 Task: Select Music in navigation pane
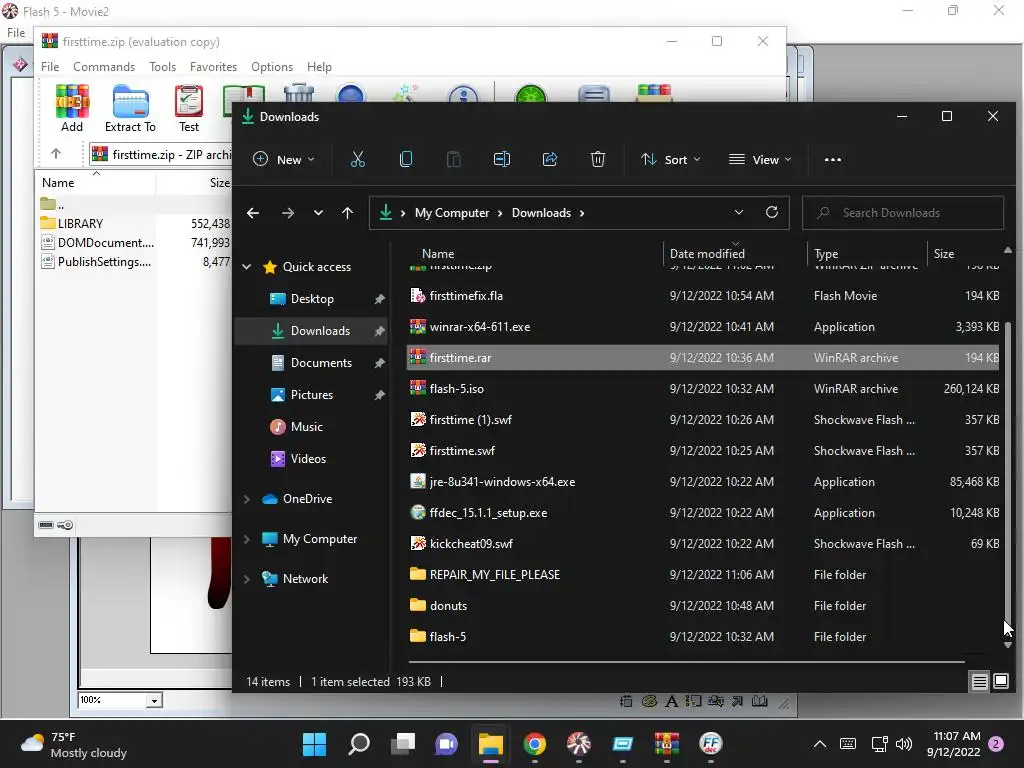pyautogui.click(x=306, y=426)
